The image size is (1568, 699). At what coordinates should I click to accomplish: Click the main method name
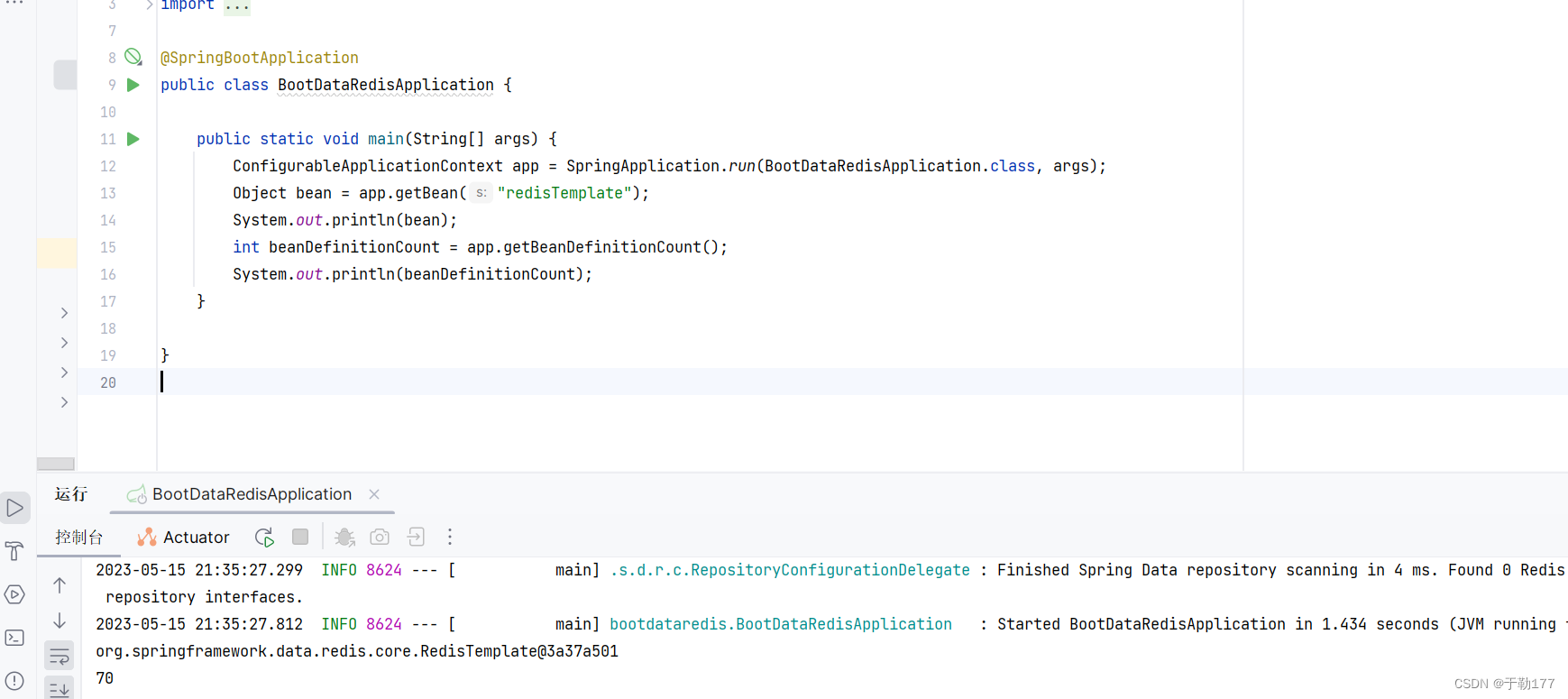pos(386,139)
